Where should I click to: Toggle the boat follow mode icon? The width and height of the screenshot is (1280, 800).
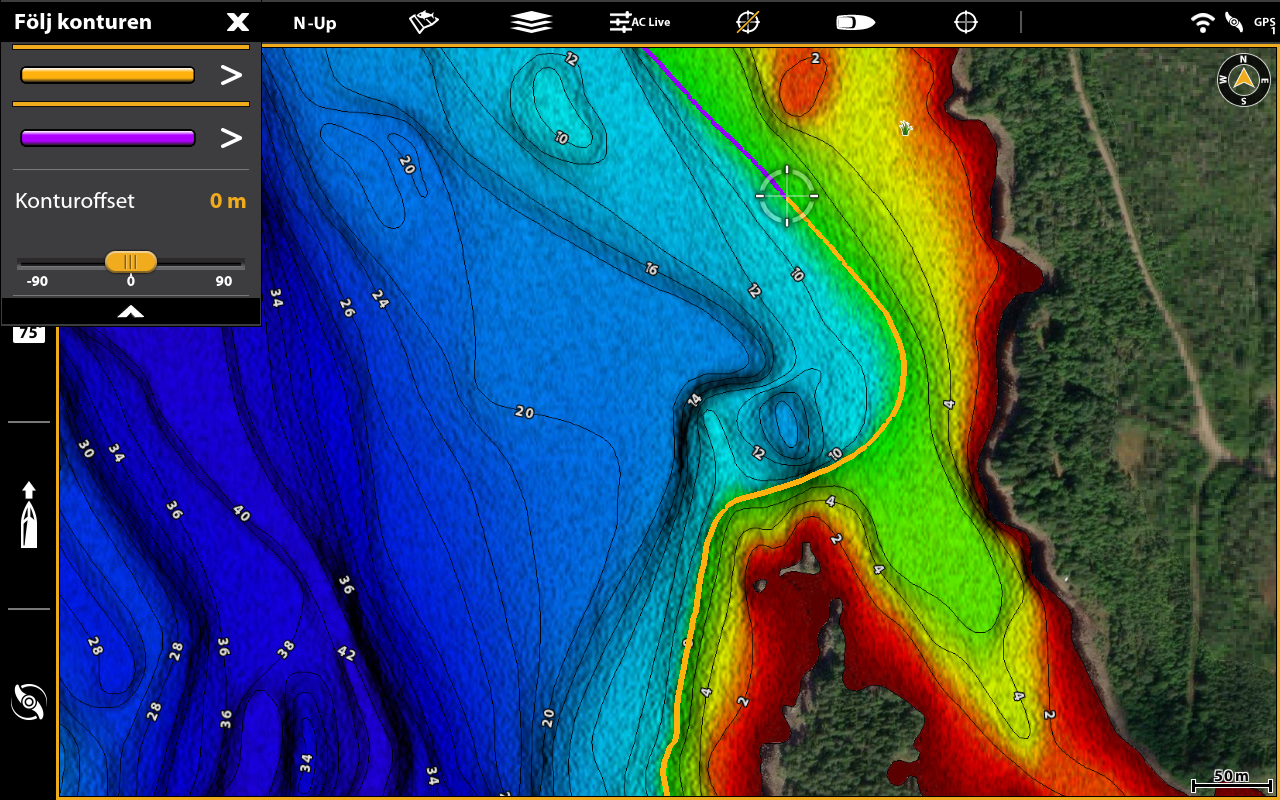(x=855, y=22)
